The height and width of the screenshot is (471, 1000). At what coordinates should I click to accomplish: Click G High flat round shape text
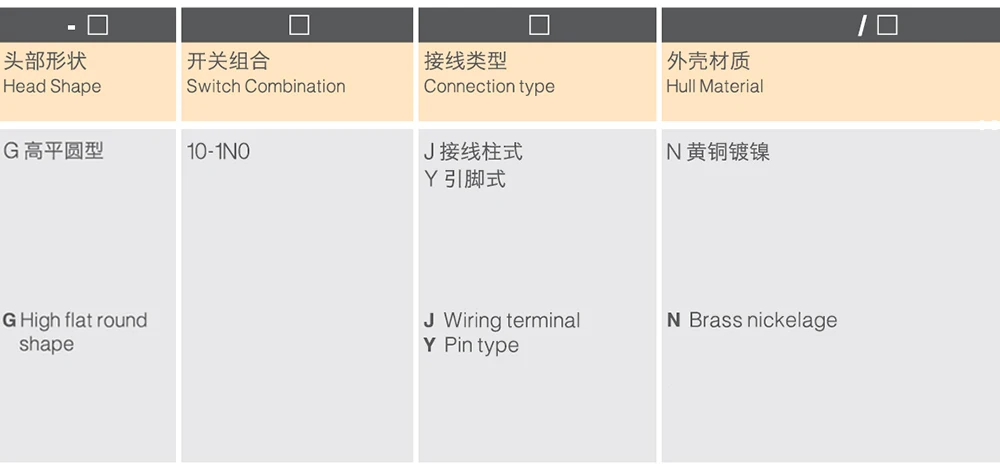(x=75, y=332)
